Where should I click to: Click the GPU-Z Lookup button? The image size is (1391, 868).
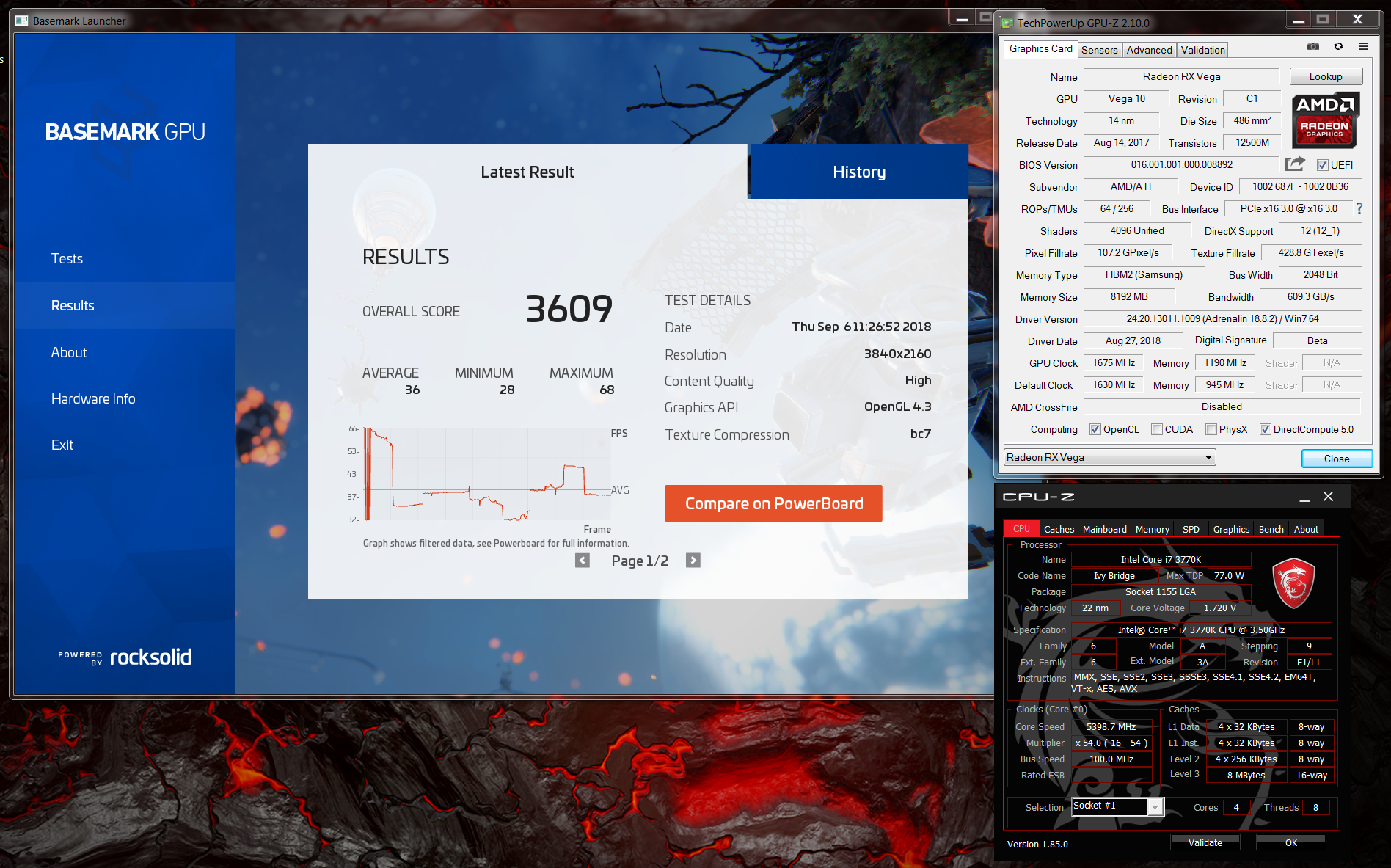click(1326, 76)
